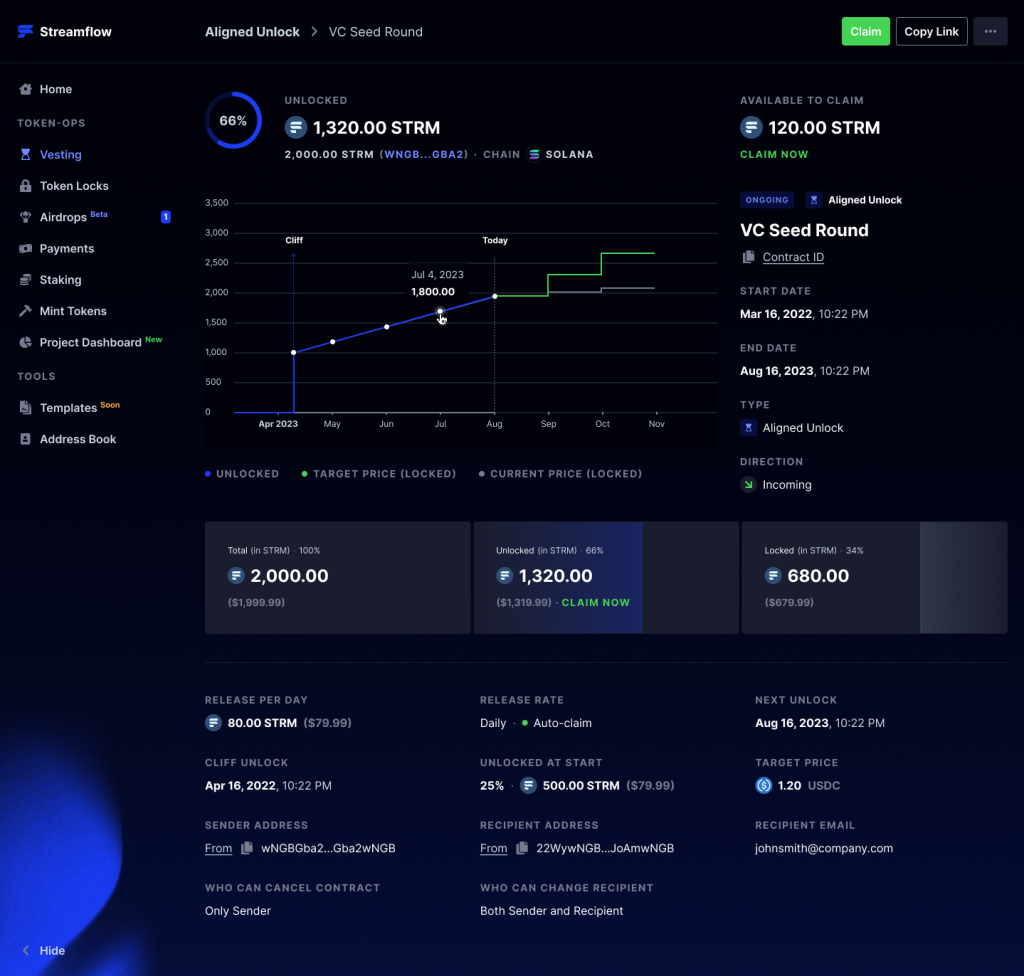Click VC Seed Round breadcrumb

pos(376,31)
